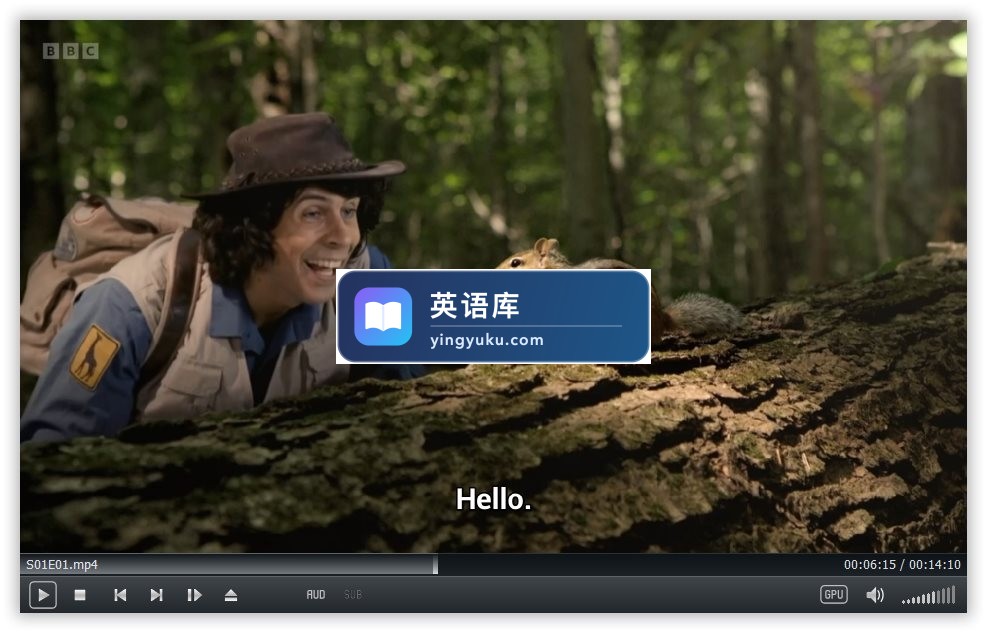Stop the video playback
Image resolution: width=987 pixels, height=633 pixels.
pyautogui.click(x=80, y=595)
